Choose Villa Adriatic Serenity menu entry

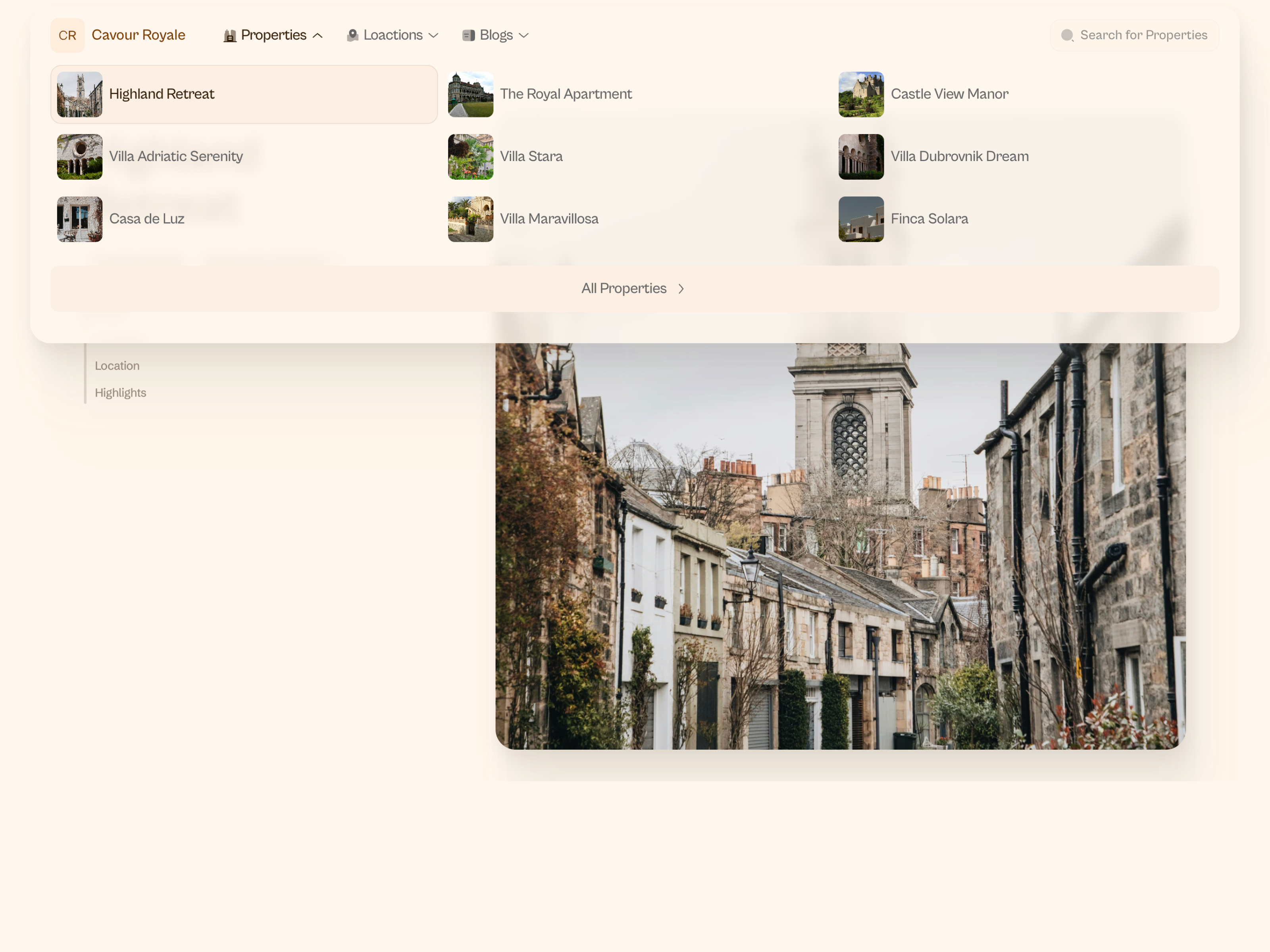coord(176,157)
